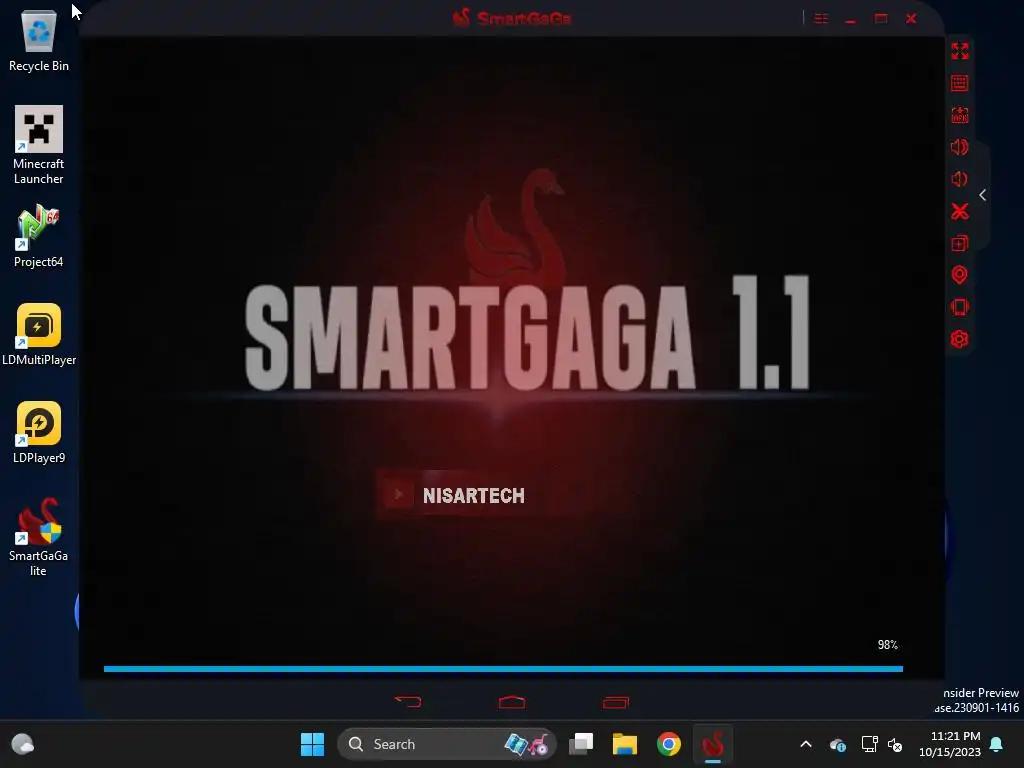1024x768 pixels.
Task: Click the 98% loading text
Action: pyautogui.click(x=888, y=645)
